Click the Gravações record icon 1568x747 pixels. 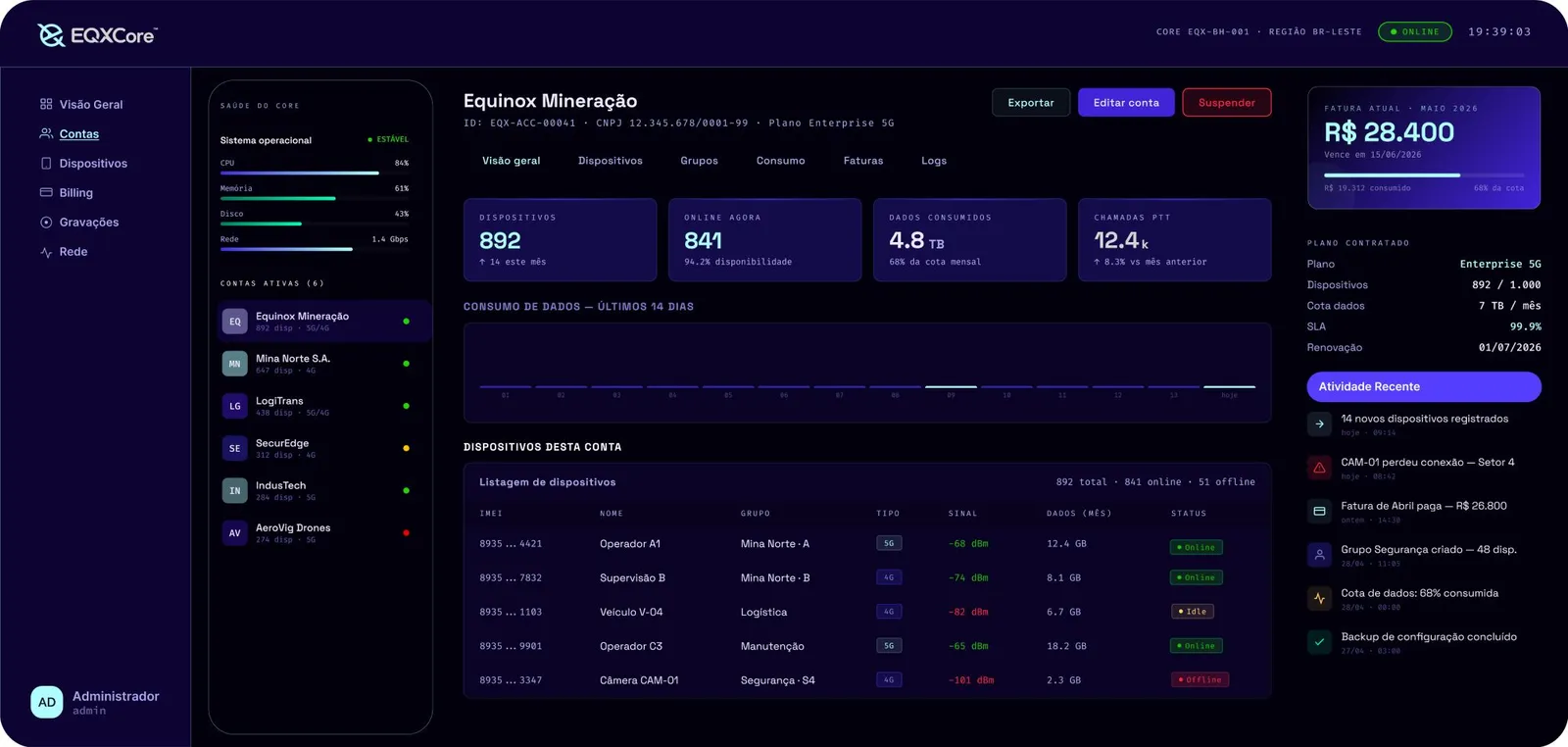(46, 222)
